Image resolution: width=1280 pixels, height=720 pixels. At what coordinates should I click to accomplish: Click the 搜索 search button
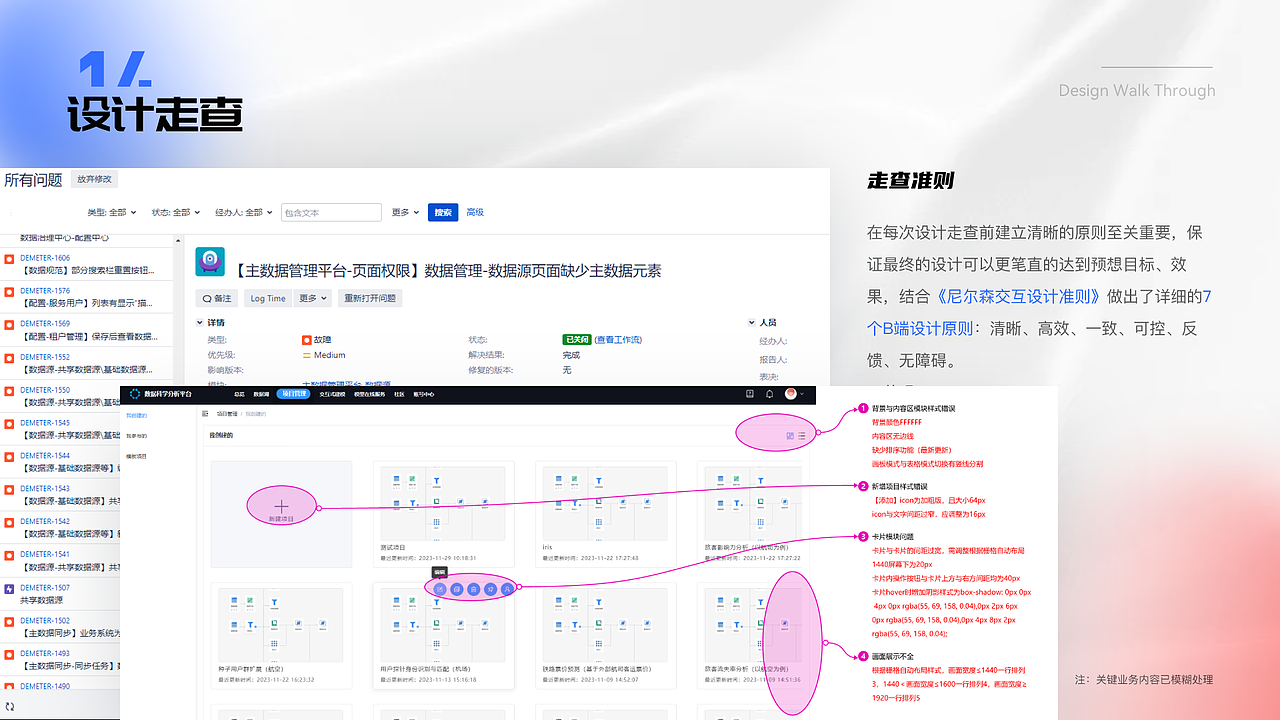443,212
